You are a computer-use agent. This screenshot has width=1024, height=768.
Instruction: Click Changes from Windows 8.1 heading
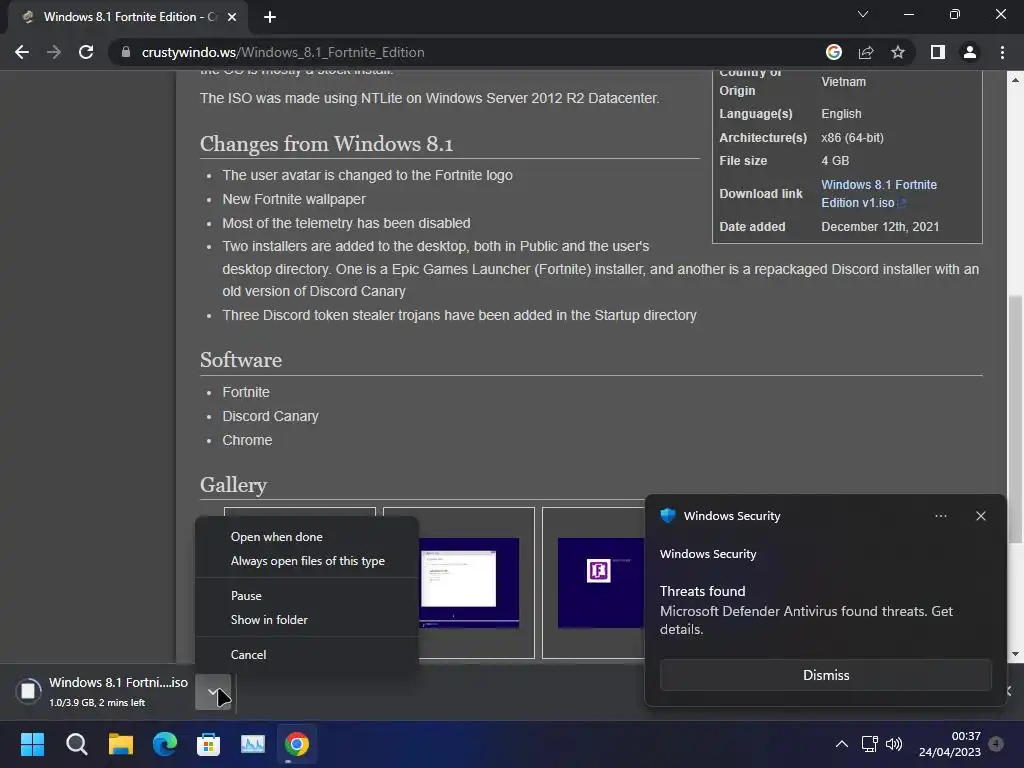point(327,144)
